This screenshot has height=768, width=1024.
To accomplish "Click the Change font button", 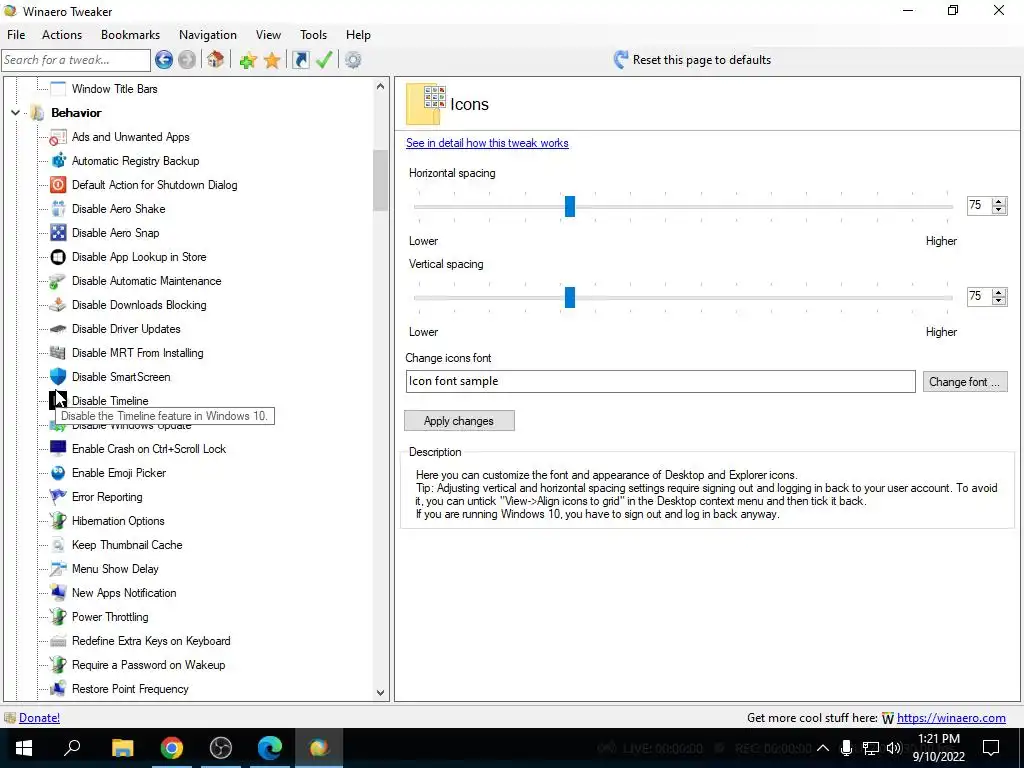I will coord(965,382).
